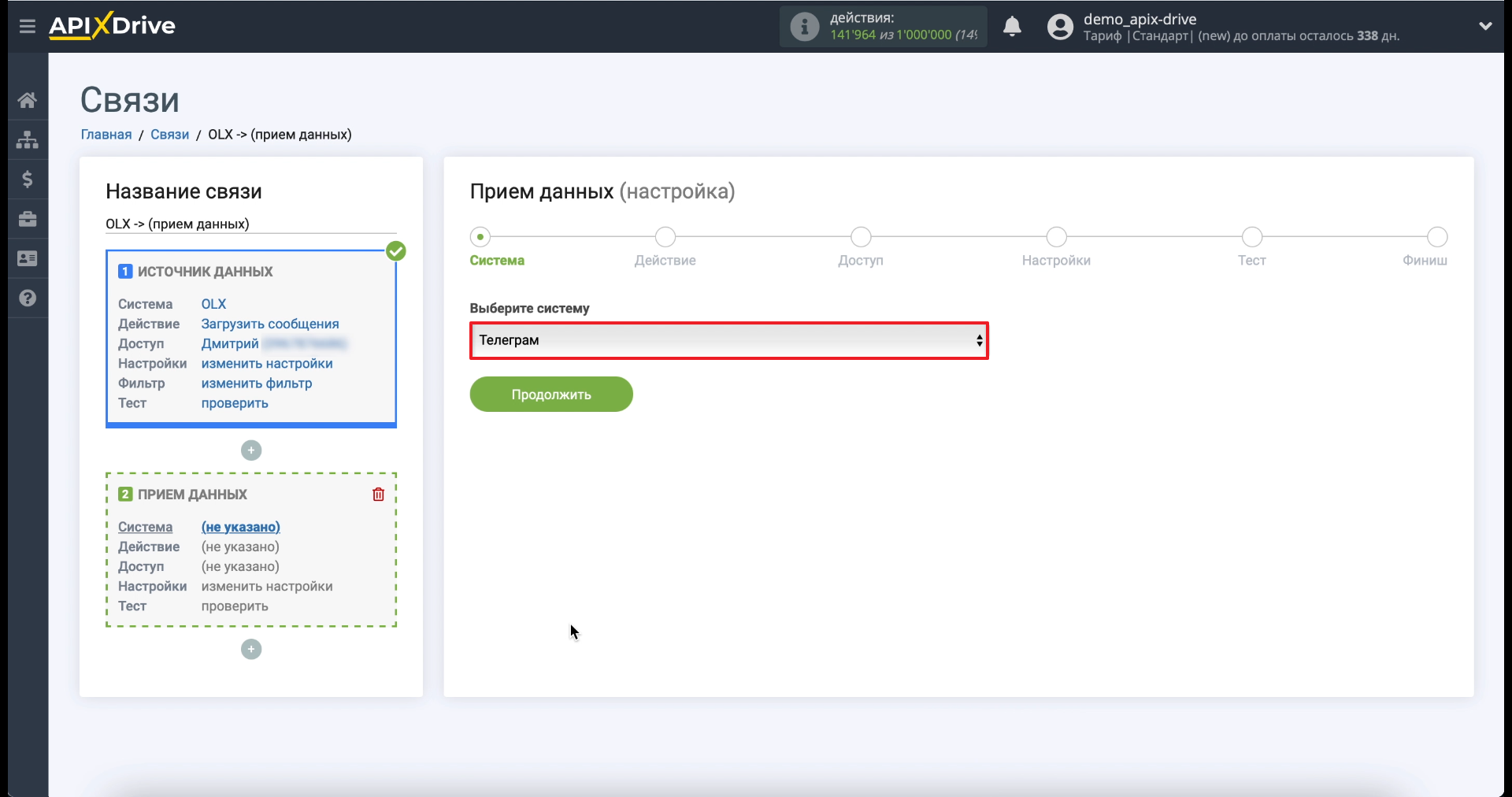
Task: Open the notifications bell
Action: coord(1013,27)
